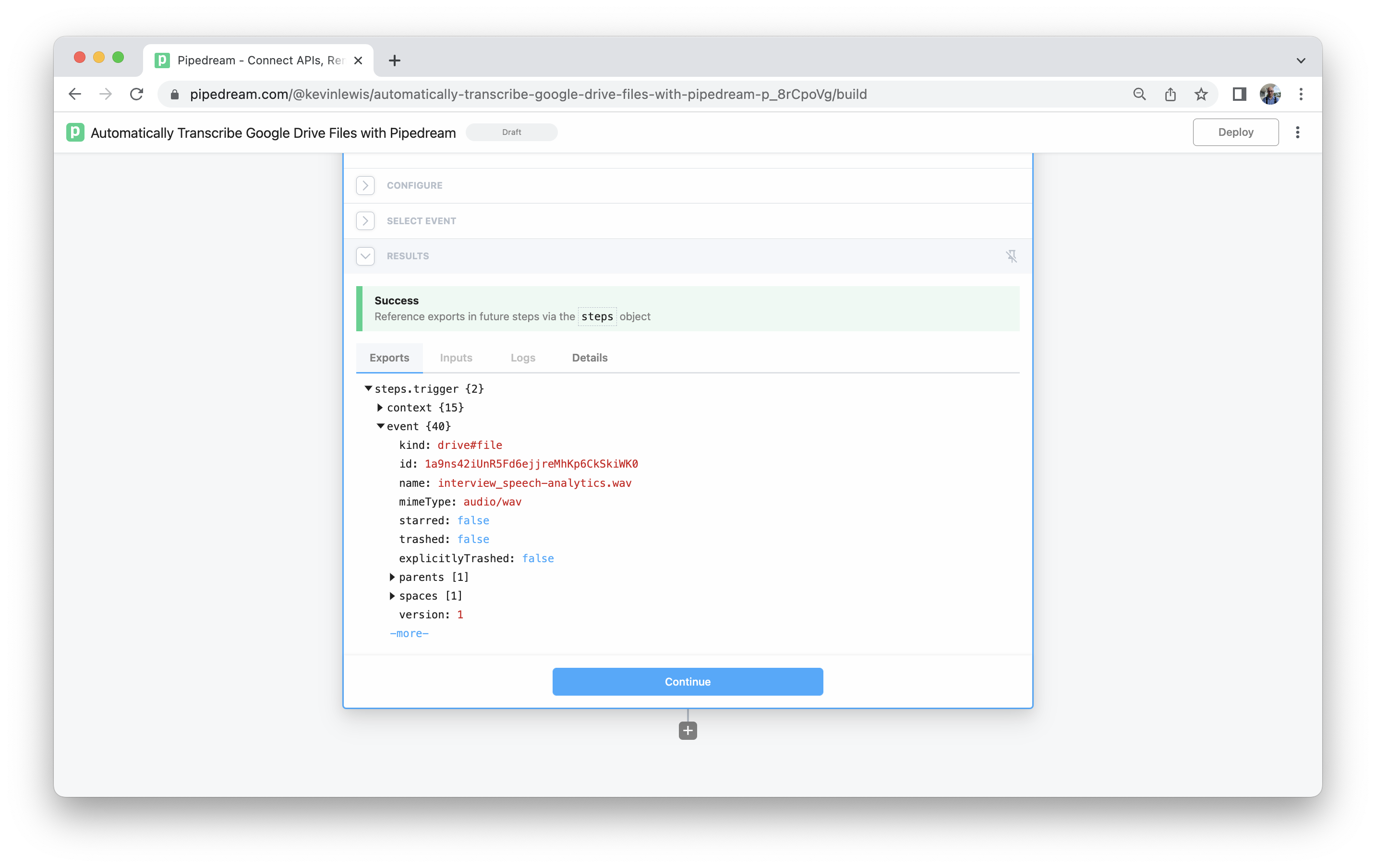
Task: Click the address bar URL
Action: click(528, 94)
